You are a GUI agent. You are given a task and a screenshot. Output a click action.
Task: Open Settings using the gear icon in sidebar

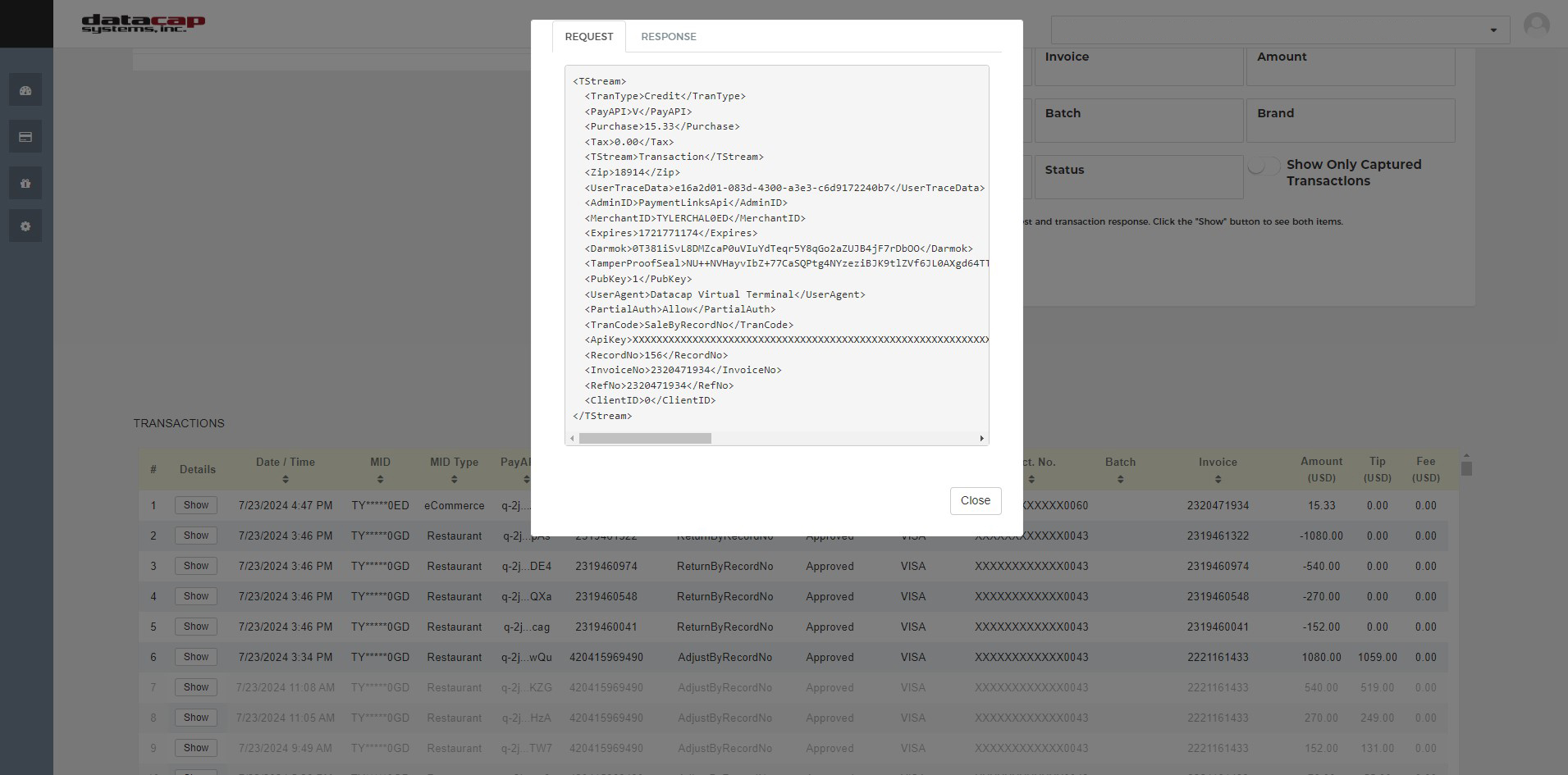tap(25, 226)
